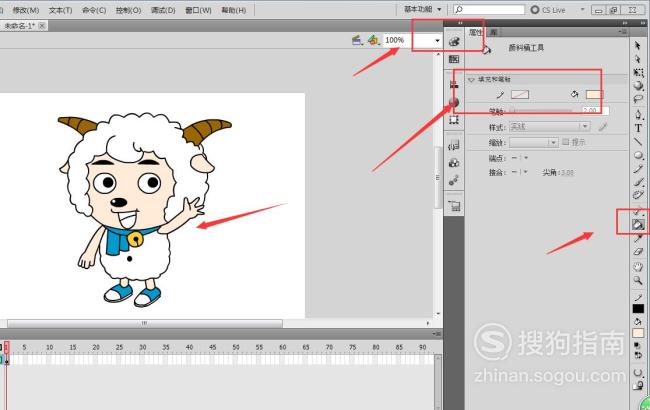Click the stroke color swatch in properties
This screenshot has height=410, width=650.
click(x=520, y=95)
